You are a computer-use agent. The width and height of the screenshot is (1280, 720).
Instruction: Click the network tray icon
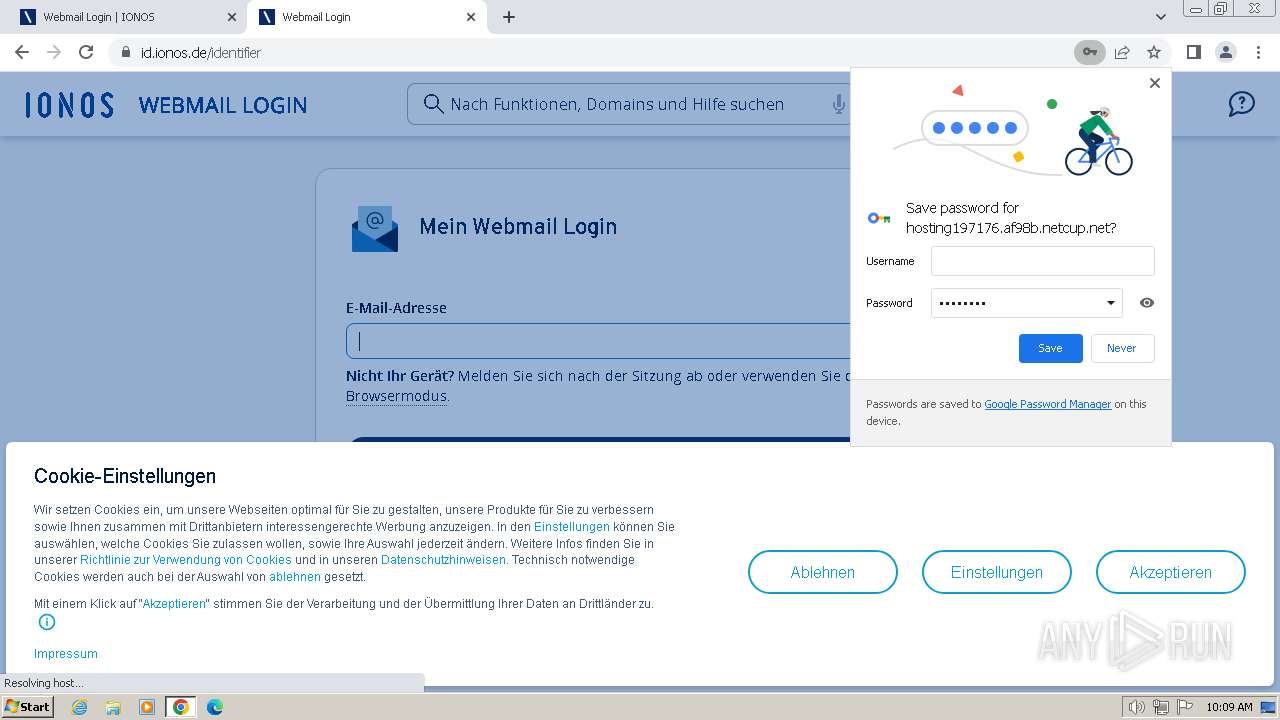(x=1160, y=707)
